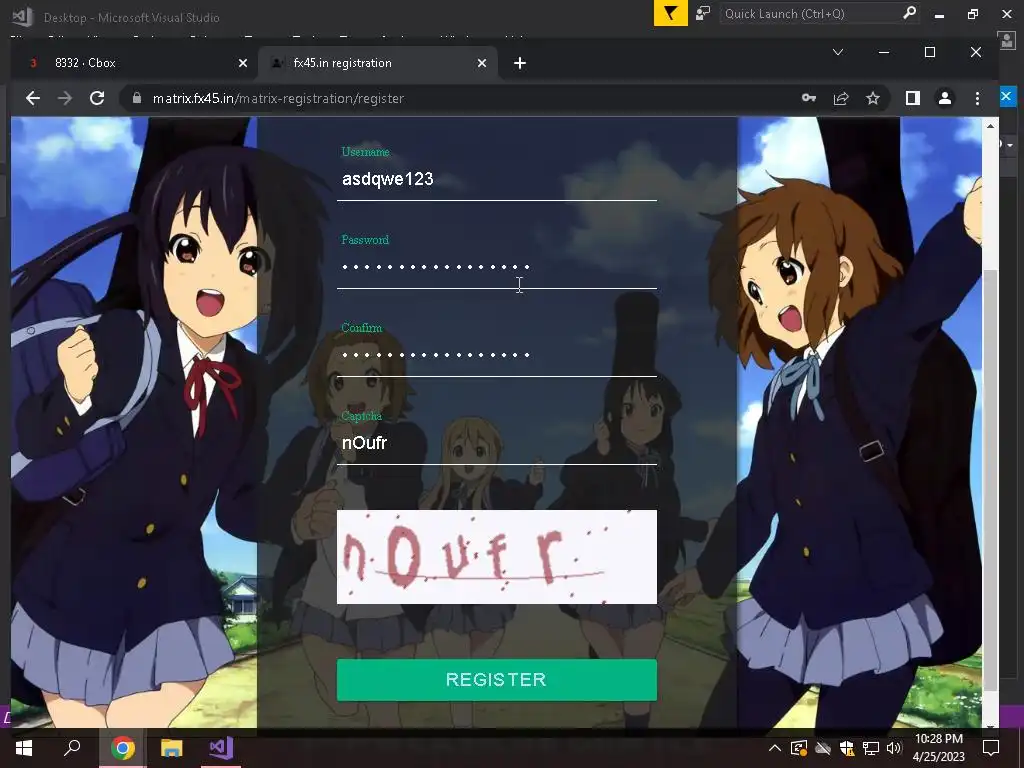Go back with the browser back arrow
Viewport: 1024px width, 768px height.
tap(33, 99)
